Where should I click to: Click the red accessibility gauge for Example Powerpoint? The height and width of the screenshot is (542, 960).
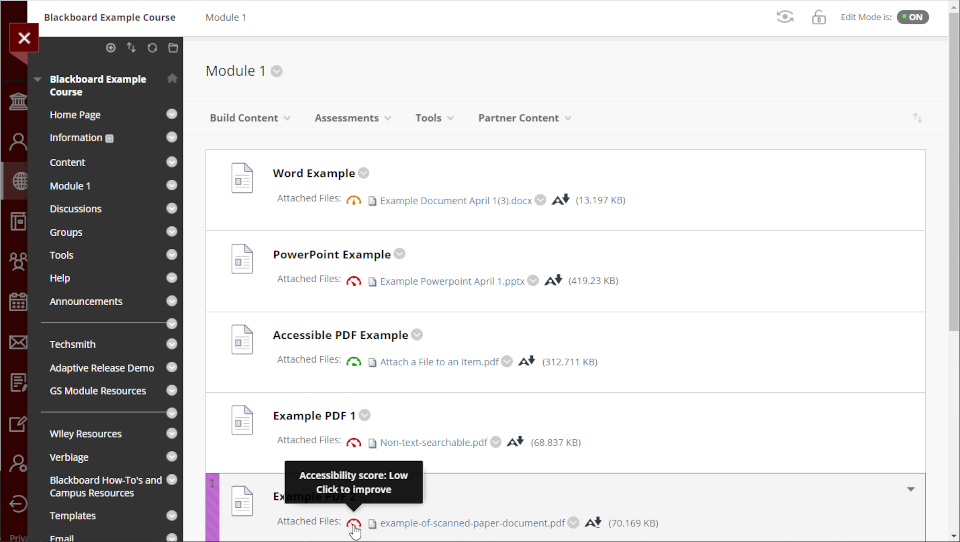(354, 281)
